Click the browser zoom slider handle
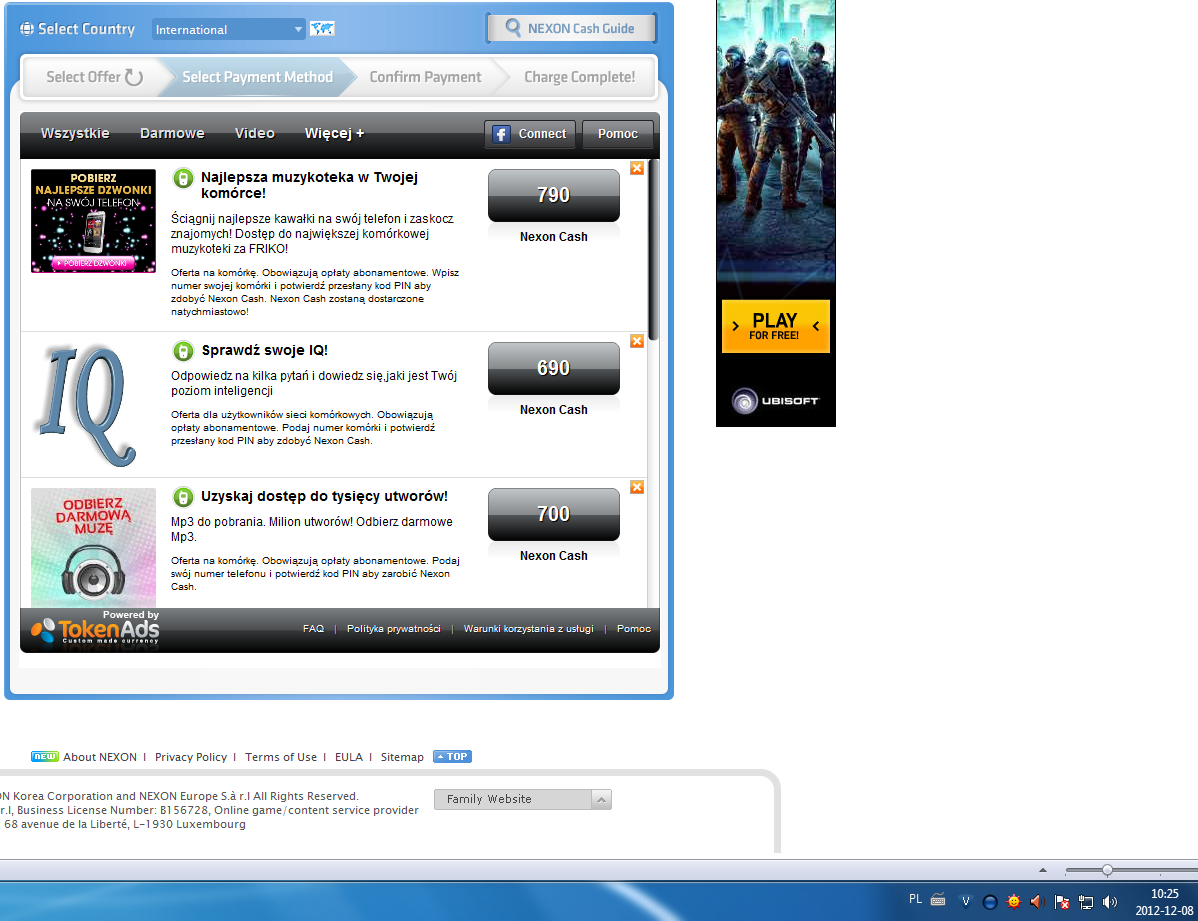Screen dimensions: 1198x921 pyautogui.click(x=1107, y=870)
